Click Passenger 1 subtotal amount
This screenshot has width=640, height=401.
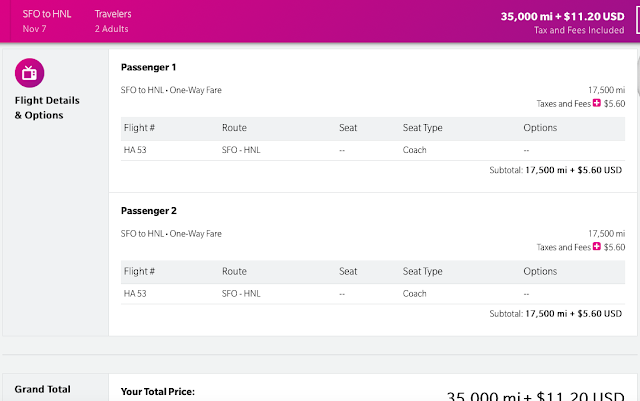click(575, 170)
